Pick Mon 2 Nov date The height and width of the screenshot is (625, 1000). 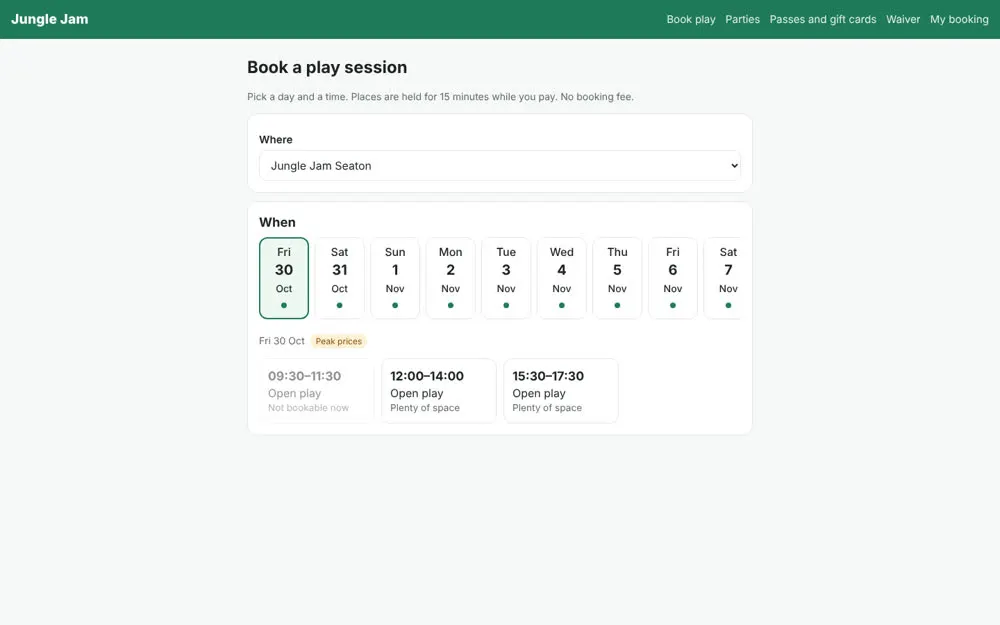click(450, 278)
